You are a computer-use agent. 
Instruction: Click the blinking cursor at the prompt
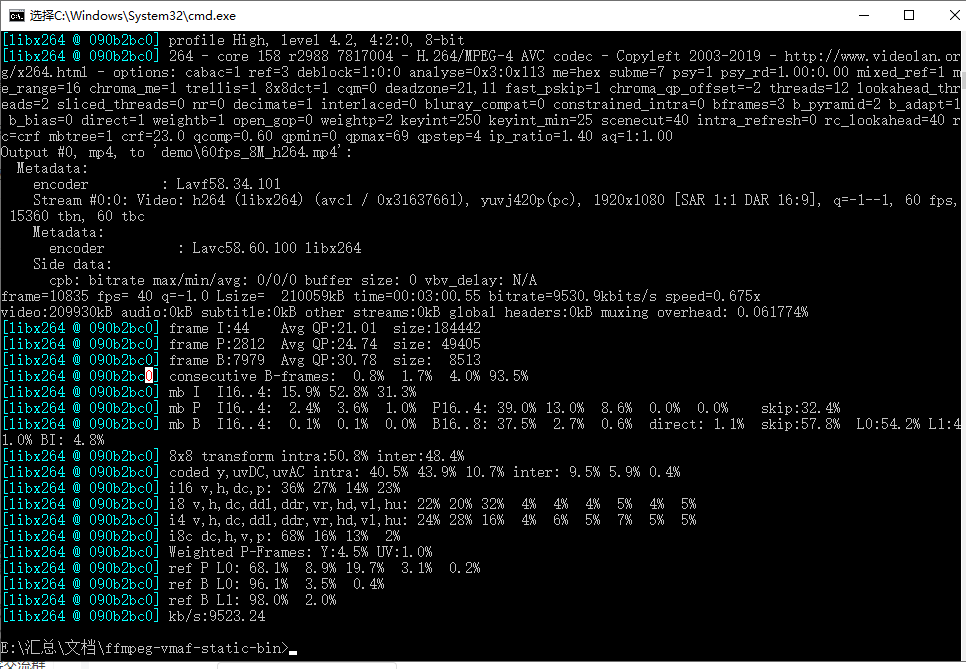(293, 649)
